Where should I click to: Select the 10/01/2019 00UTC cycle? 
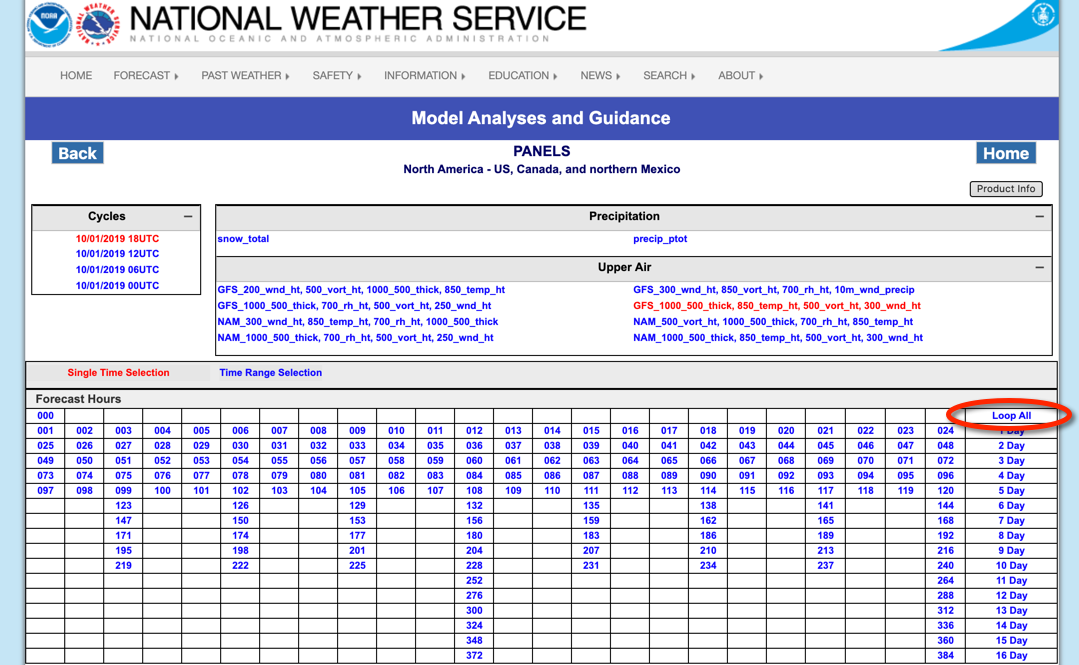pyautogui.click(x=117, y=286)
